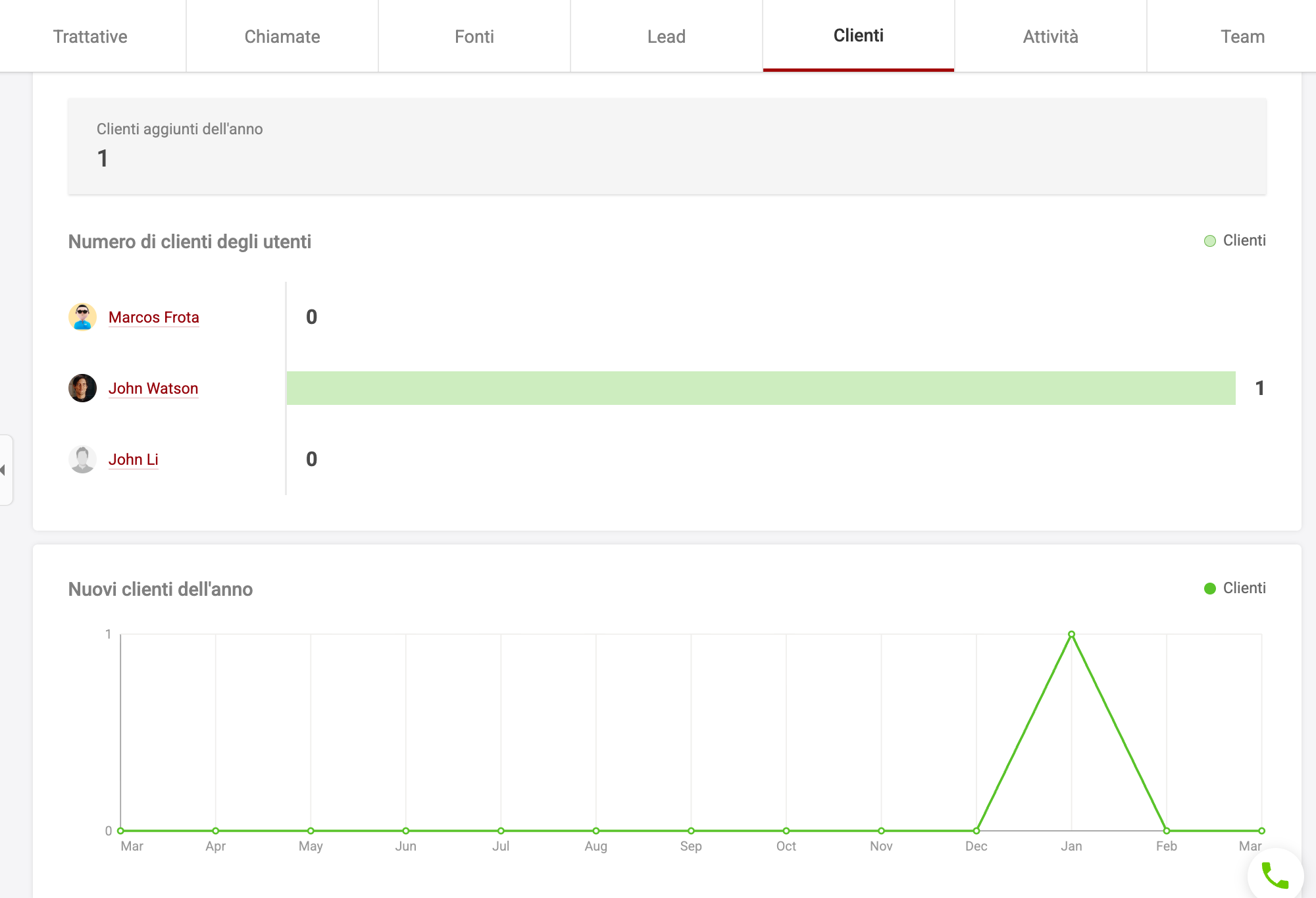Expand the collapsed left sidebar arrow

(x=4, y=470)
